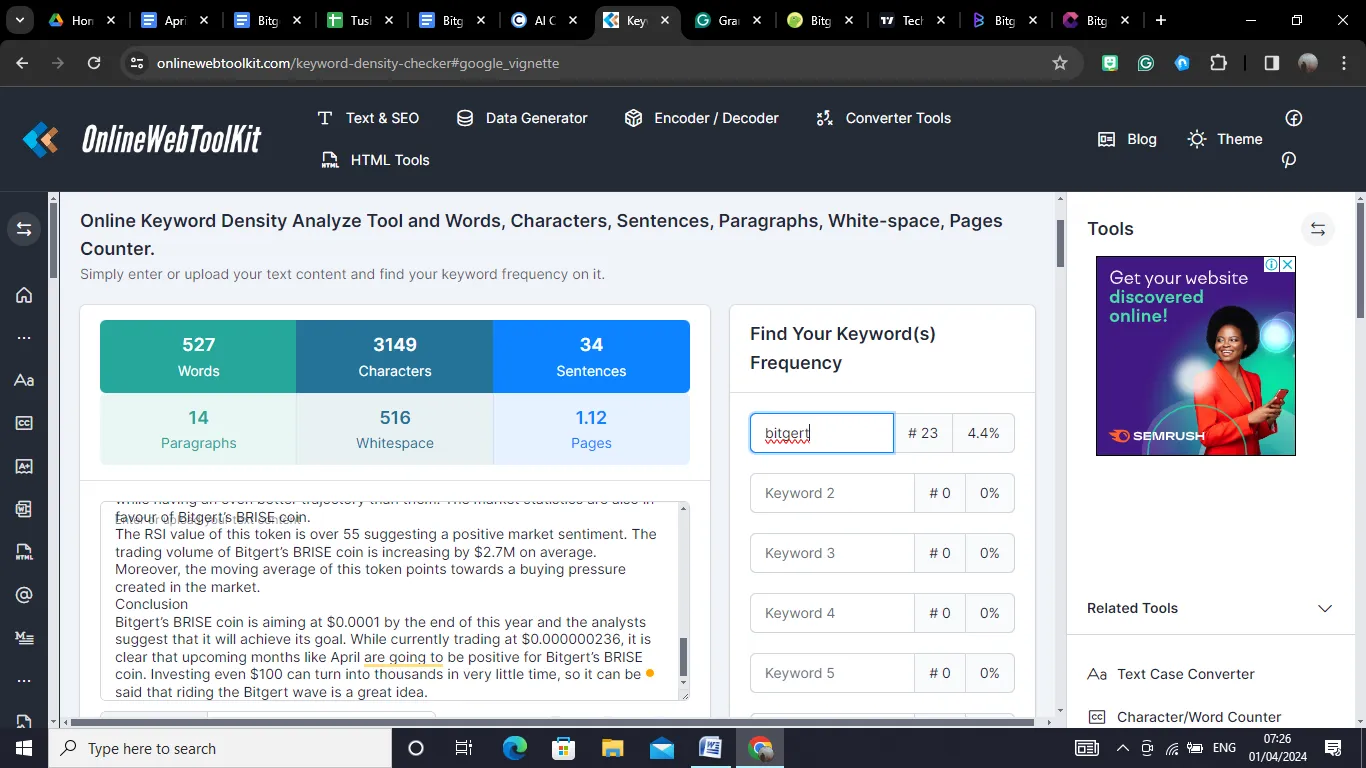Open the browser Extensions puzzle icon
The height and width of the screenshot is (768, 1366).
click(1218, 63)
